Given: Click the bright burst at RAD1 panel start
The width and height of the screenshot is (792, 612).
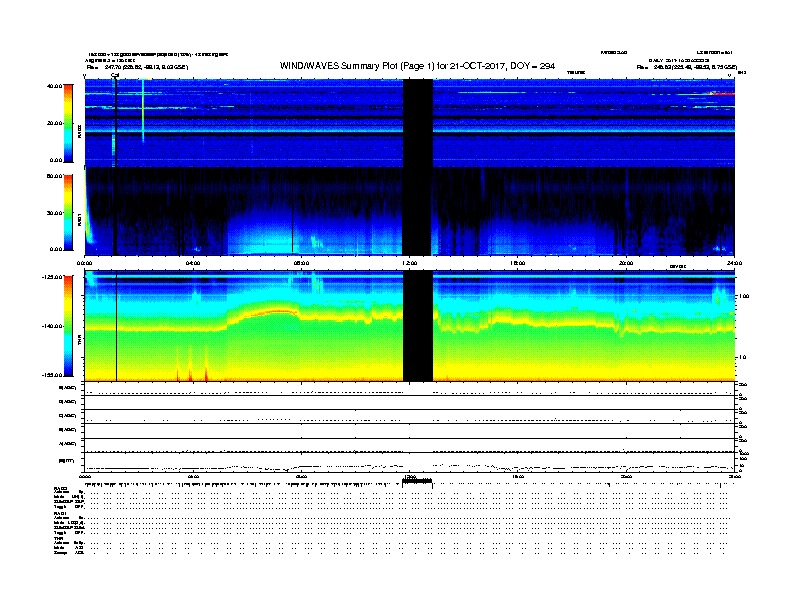Looking at the screenshot, I should 88,207.
